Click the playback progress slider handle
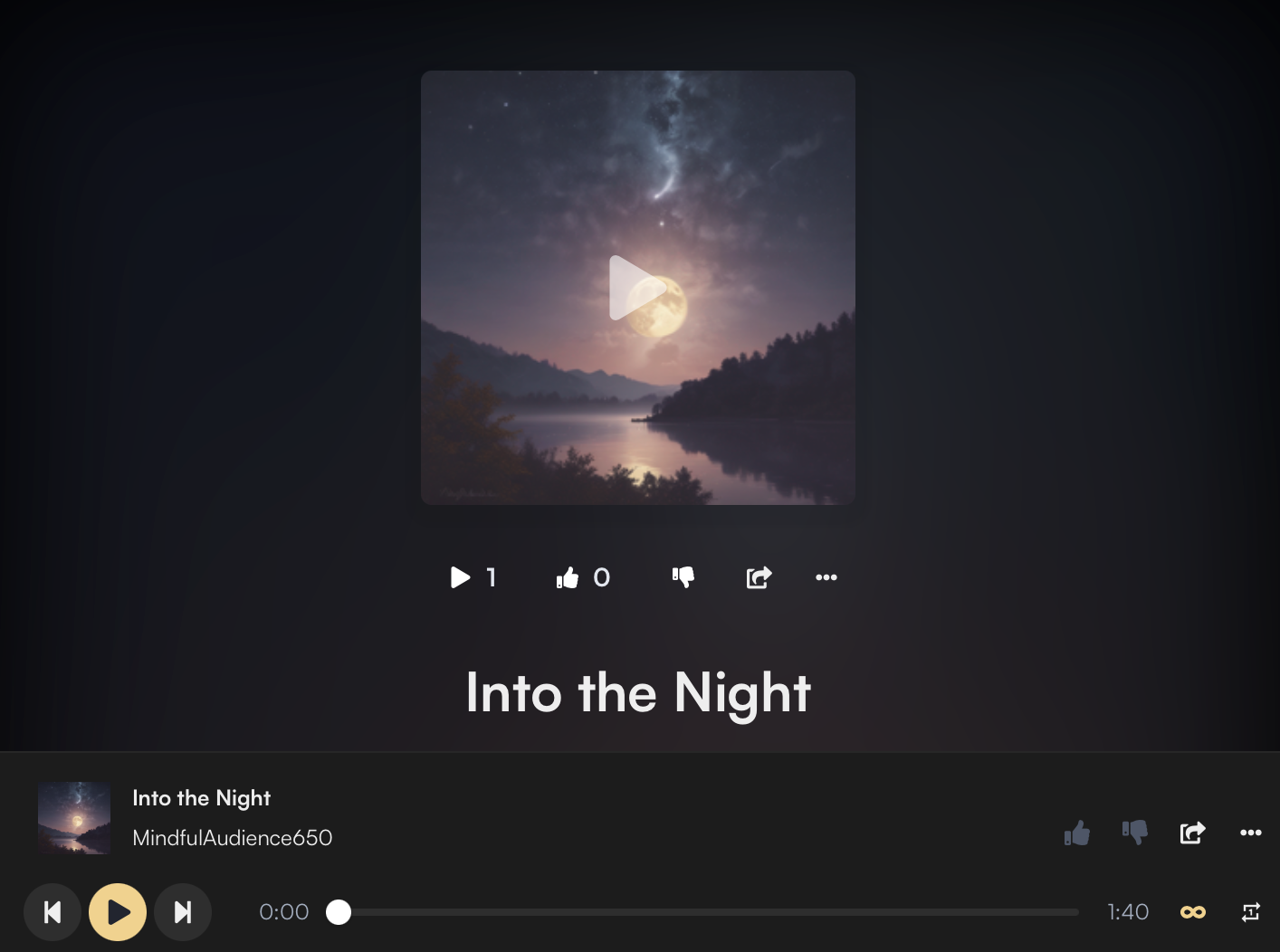Viewport: 1280px width, 952px height. [339, 912]
